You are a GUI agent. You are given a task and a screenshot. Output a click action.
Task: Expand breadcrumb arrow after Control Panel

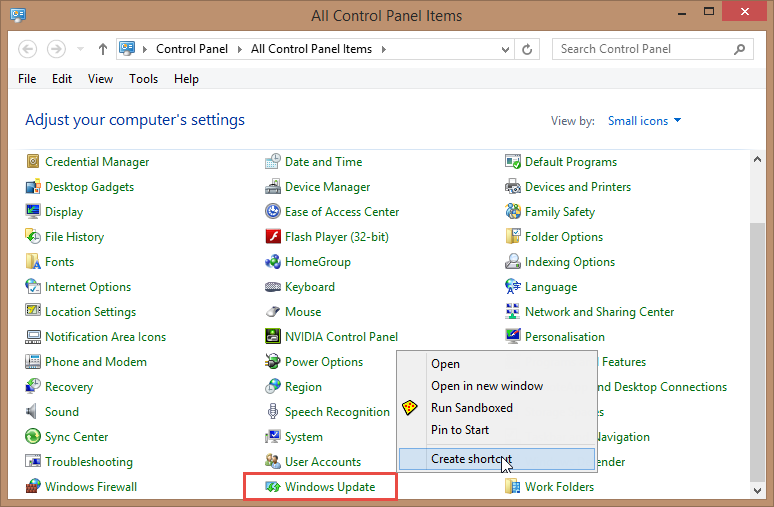pos(239,49)
